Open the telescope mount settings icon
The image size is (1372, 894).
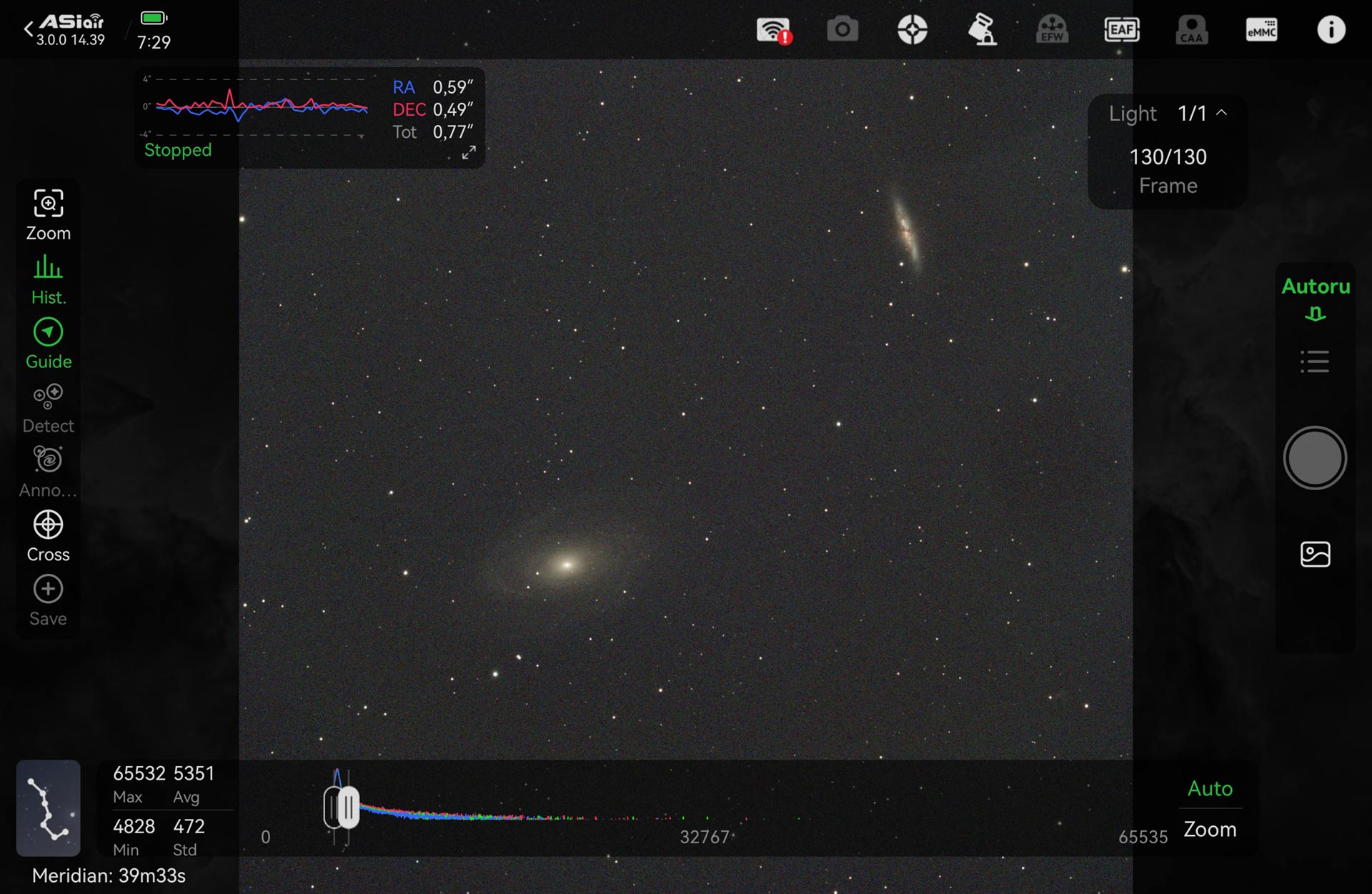pos(982,30)
